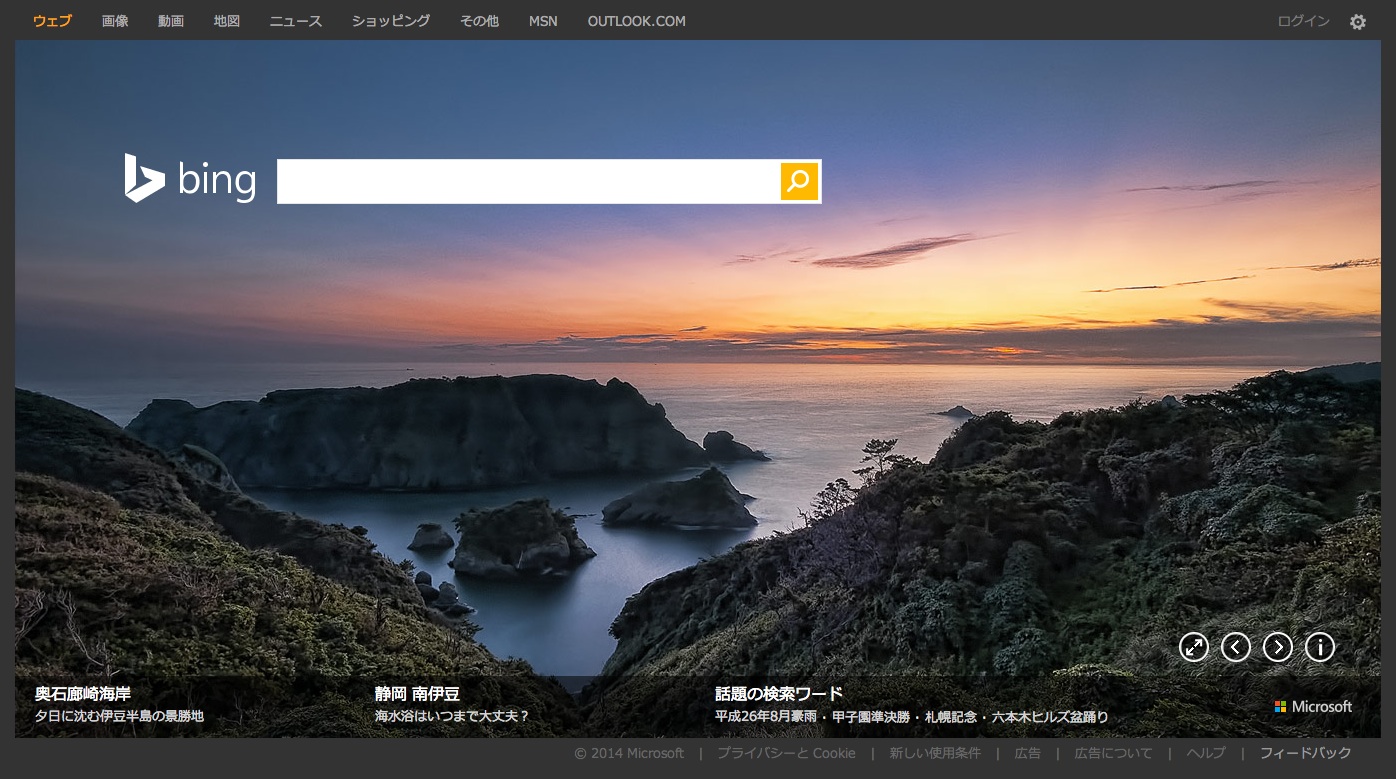Open プライバシーと Cookie link
1396x779 pixels.
(786, 753)
